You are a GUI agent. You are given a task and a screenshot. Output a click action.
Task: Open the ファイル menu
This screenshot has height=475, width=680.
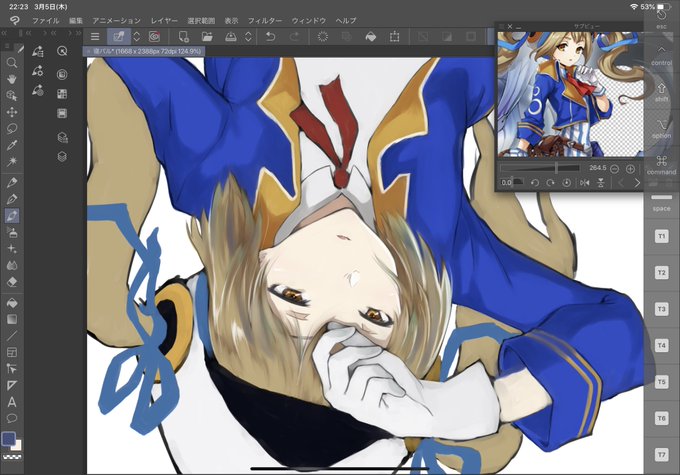pyautogui.click(x=46, y=20)
